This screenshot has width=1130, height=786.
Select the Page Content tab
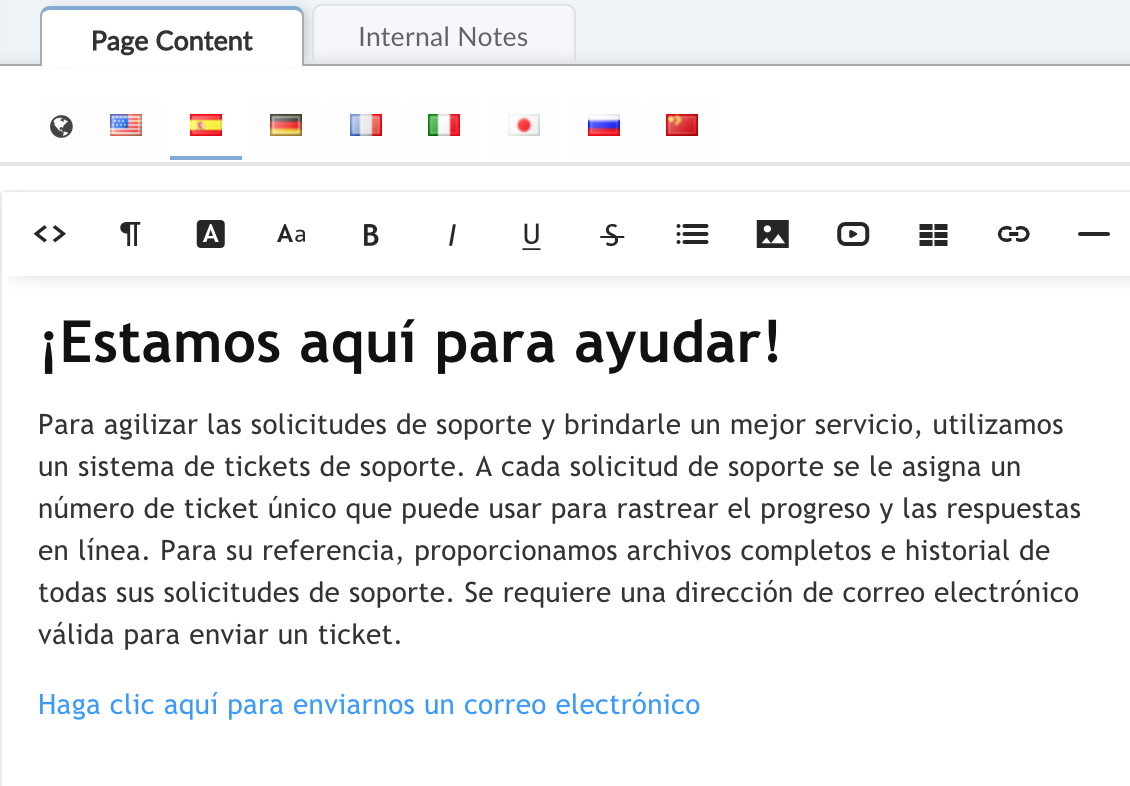coord(171,41)
